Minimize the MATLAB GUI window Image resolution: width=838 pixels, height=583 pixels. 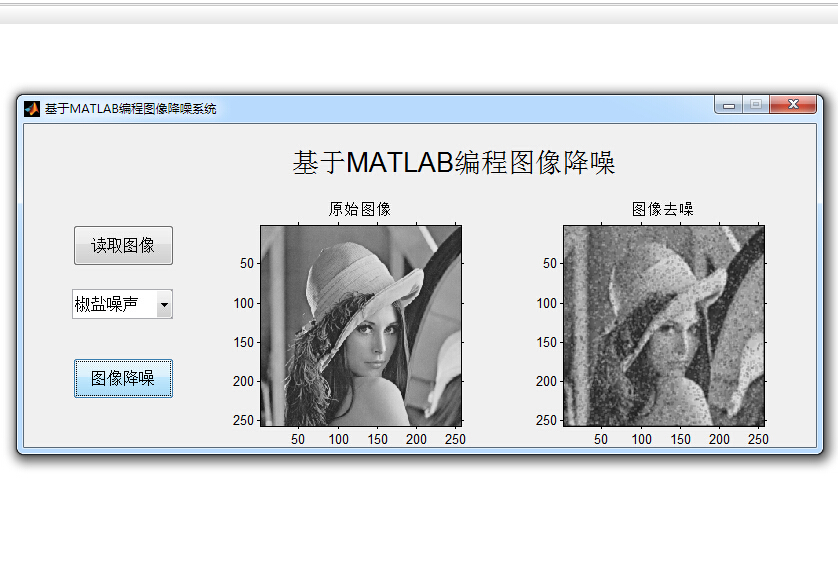coord(728,105)
